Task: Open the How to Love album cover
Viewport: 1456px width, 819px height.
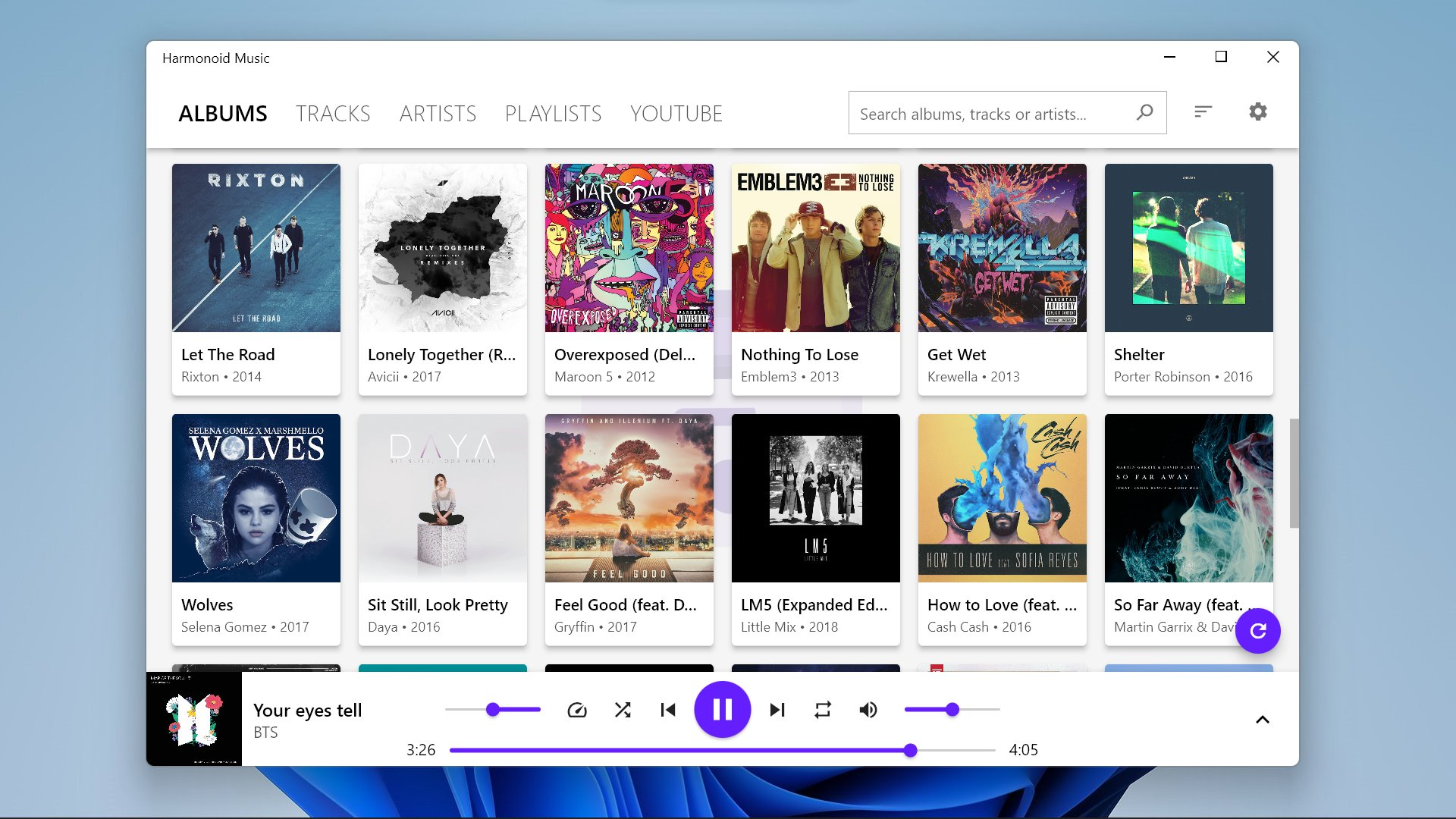Action: coord(1003,498)
